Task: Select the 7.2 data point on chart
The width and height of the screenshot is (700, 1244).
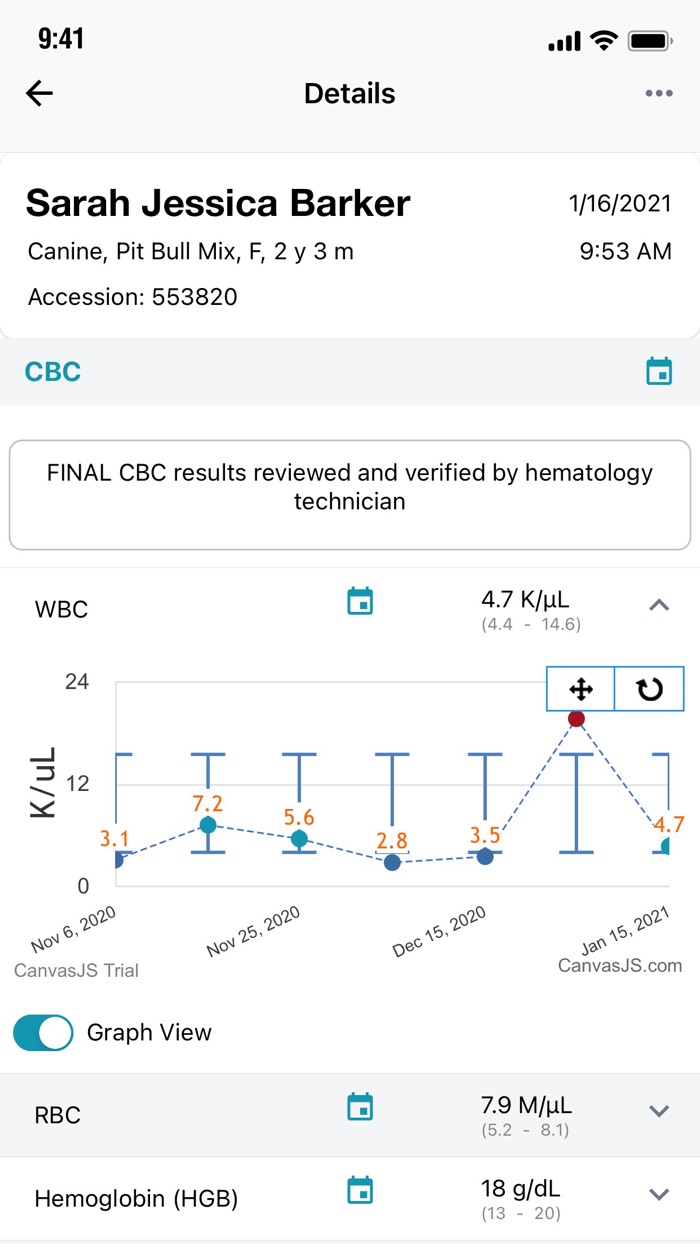Action: tap(208, 825)
